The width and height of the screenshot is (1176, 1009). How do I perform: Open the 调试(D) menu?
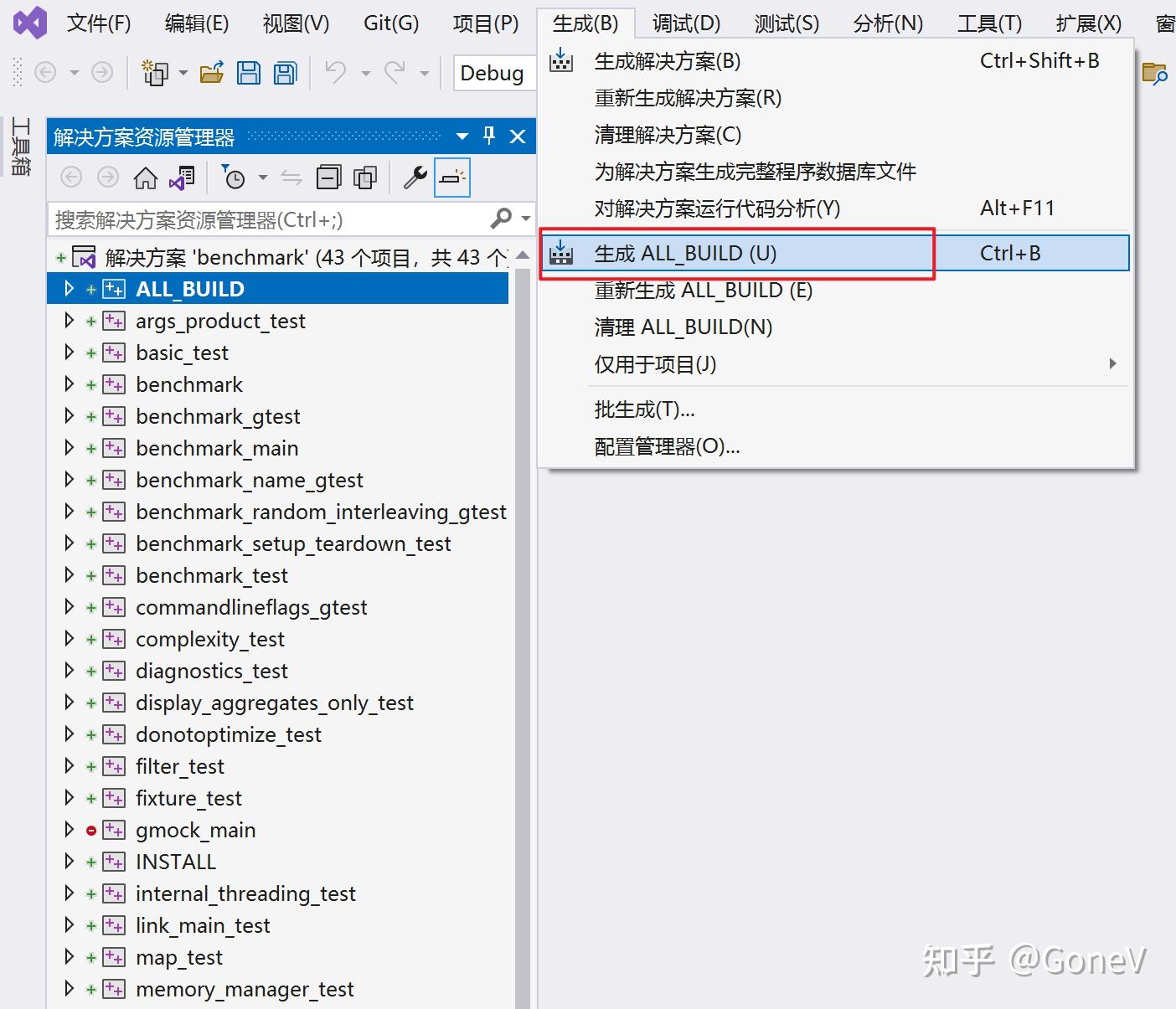[685, 23]
